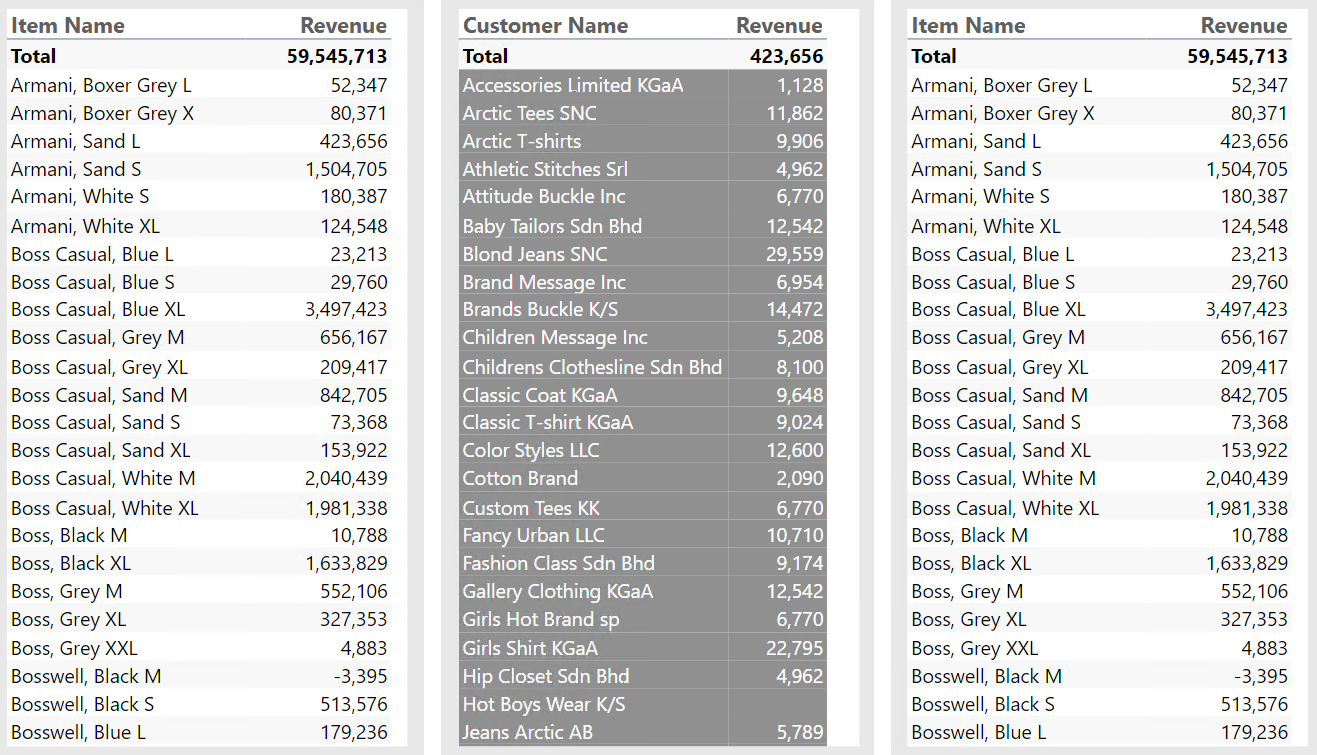1317x755 pixels.
Task: Select the total revenue value 423,656 beside Customer Total
Action: pos(786,56)
